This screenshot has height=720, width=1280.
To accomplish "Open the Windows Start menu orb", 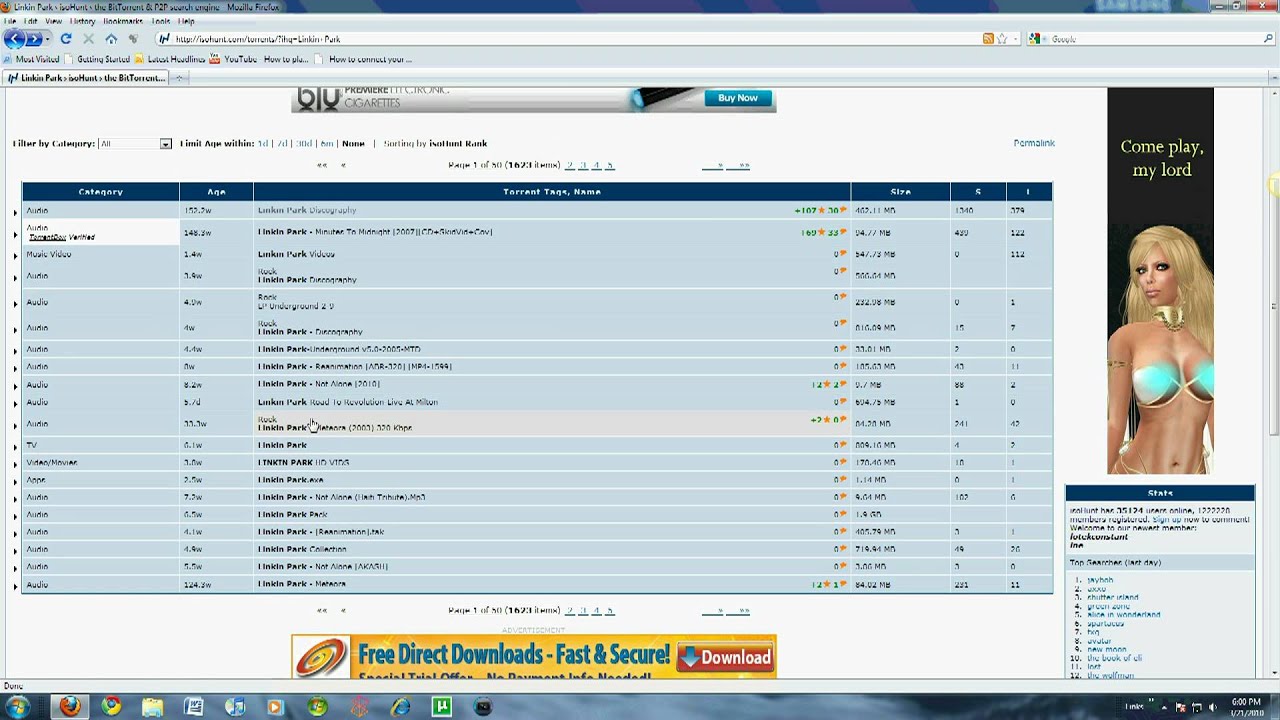I will [x=17, y=706].
